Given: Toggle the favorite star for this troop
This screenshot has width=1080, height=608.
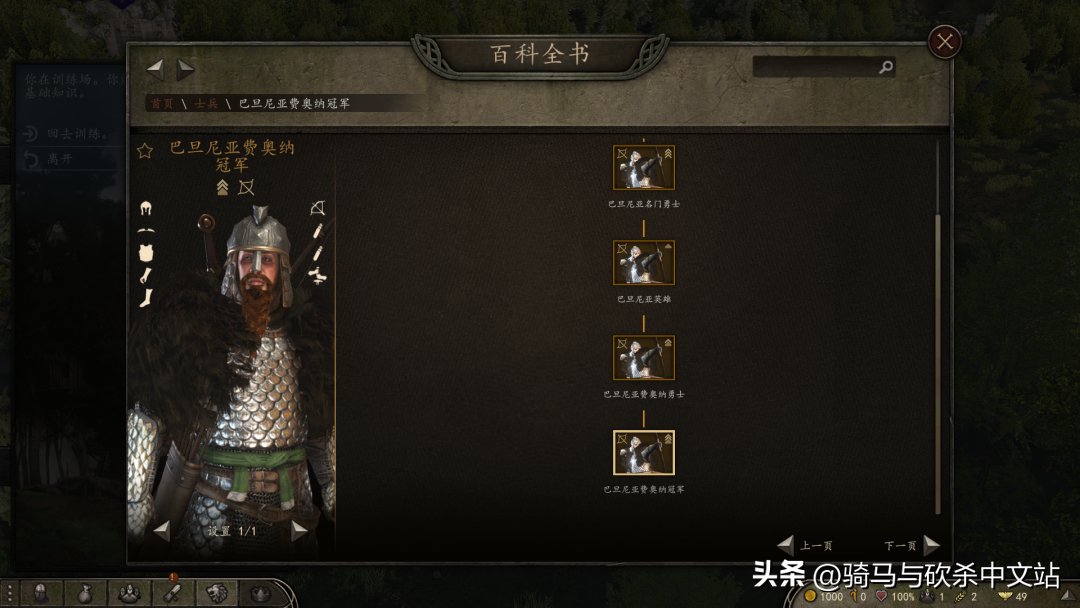Looking at the screenshot, I should (x=145, y=151).
